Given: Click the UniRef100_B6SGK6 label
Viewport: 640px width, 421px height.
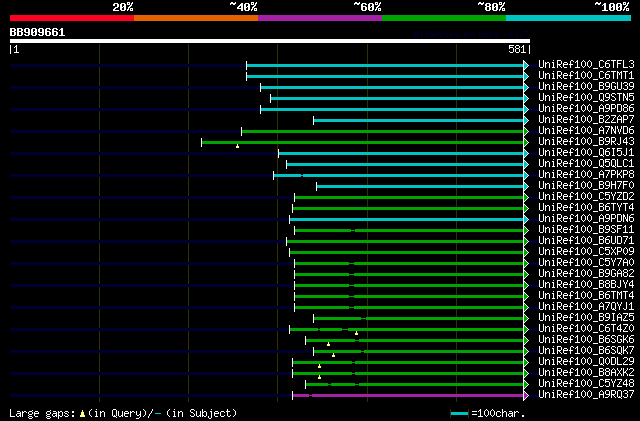Looking at the screenshot, I should click(586, 340).
